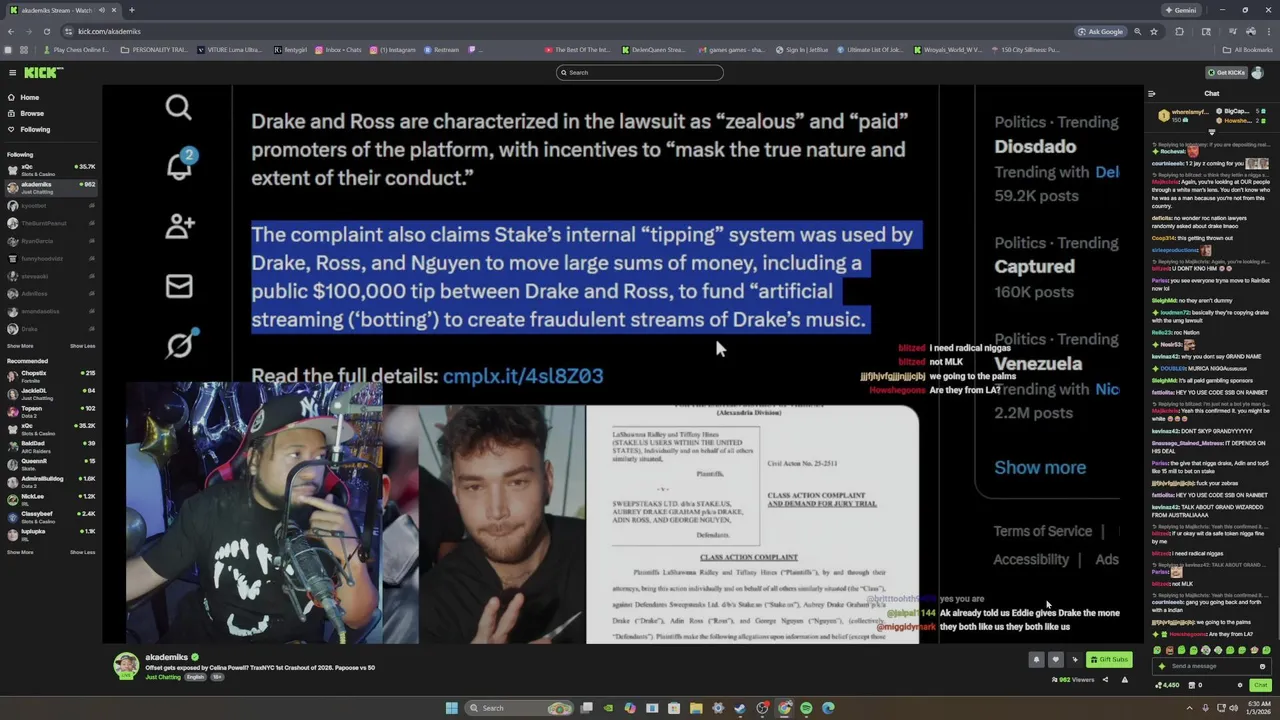Click the search magnifier icon in stream

[178, 107]
